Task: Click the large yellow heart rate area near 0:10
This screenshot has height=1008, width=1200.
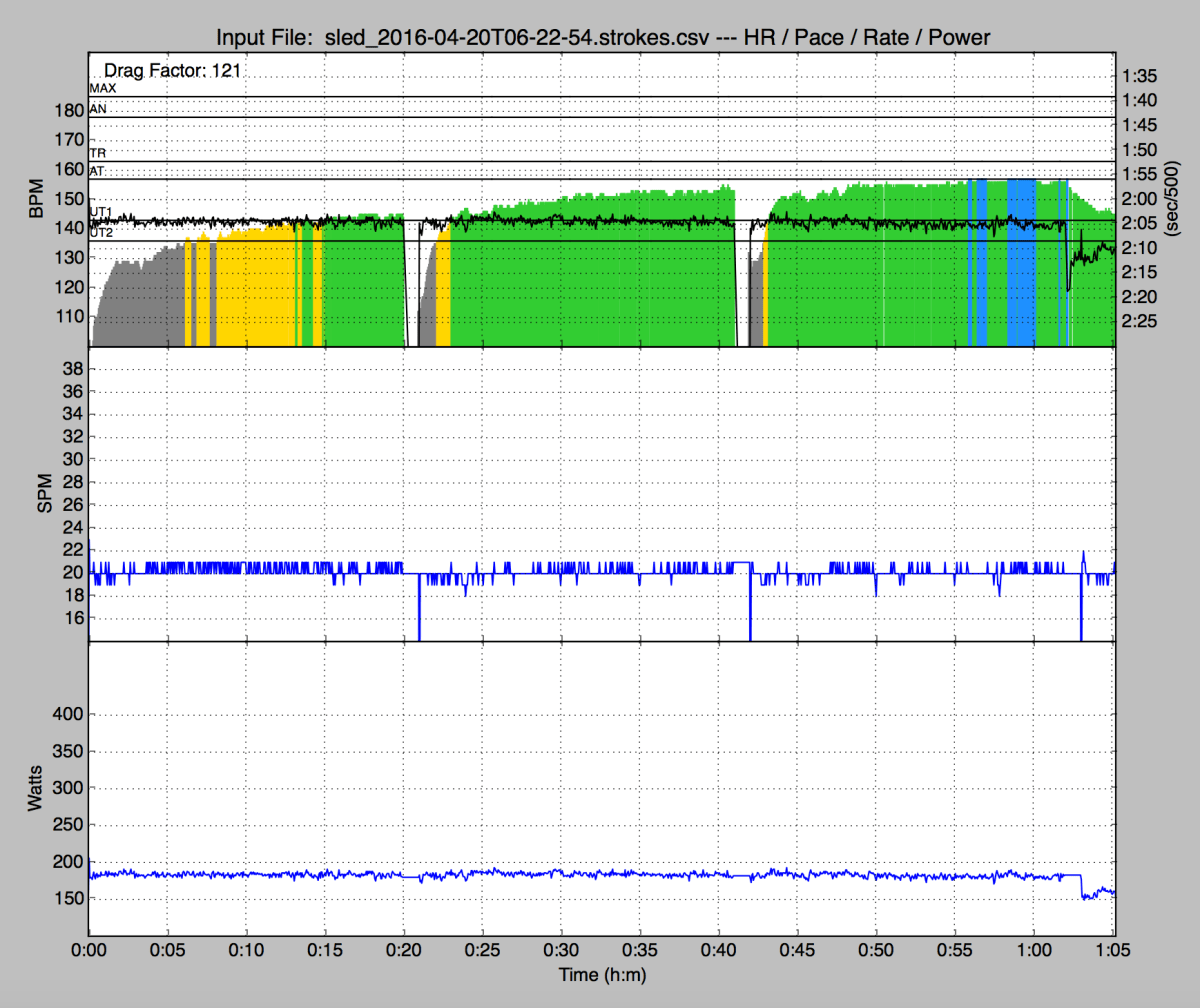Action: [x=250, y=290]
